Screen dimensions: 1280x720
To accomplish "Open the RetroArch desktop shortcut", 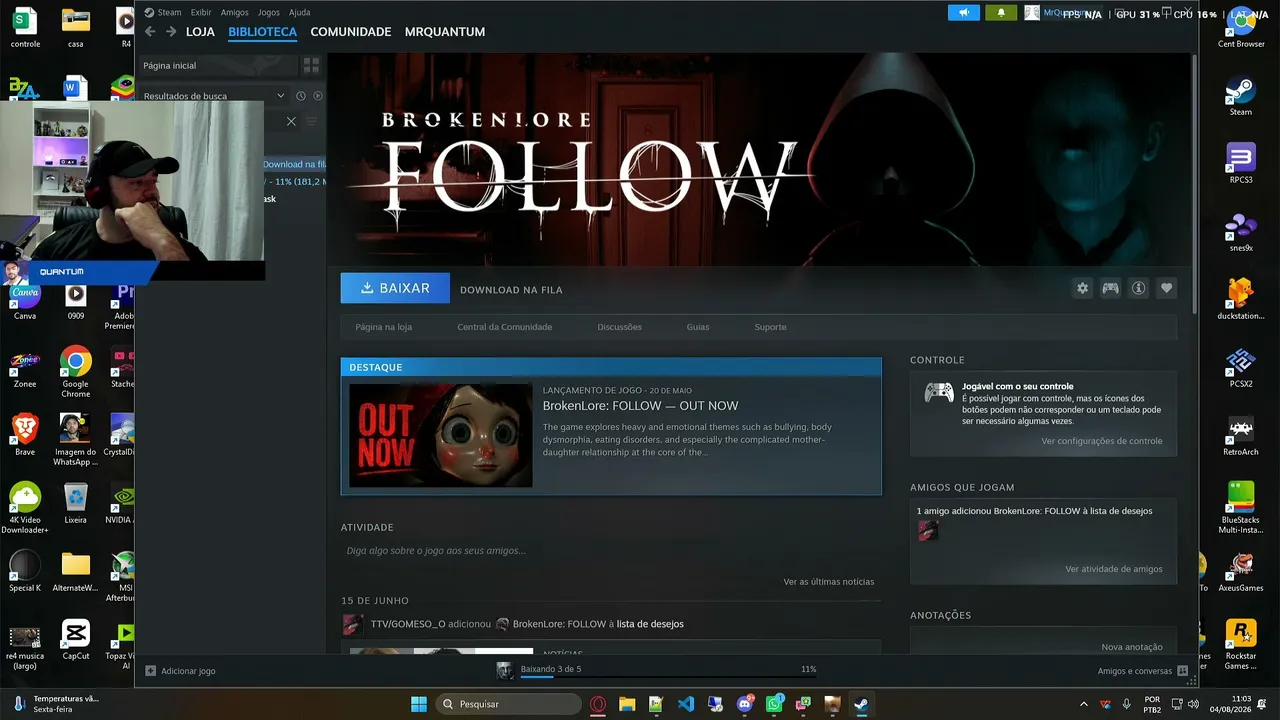I will [x=1241, y=436].
